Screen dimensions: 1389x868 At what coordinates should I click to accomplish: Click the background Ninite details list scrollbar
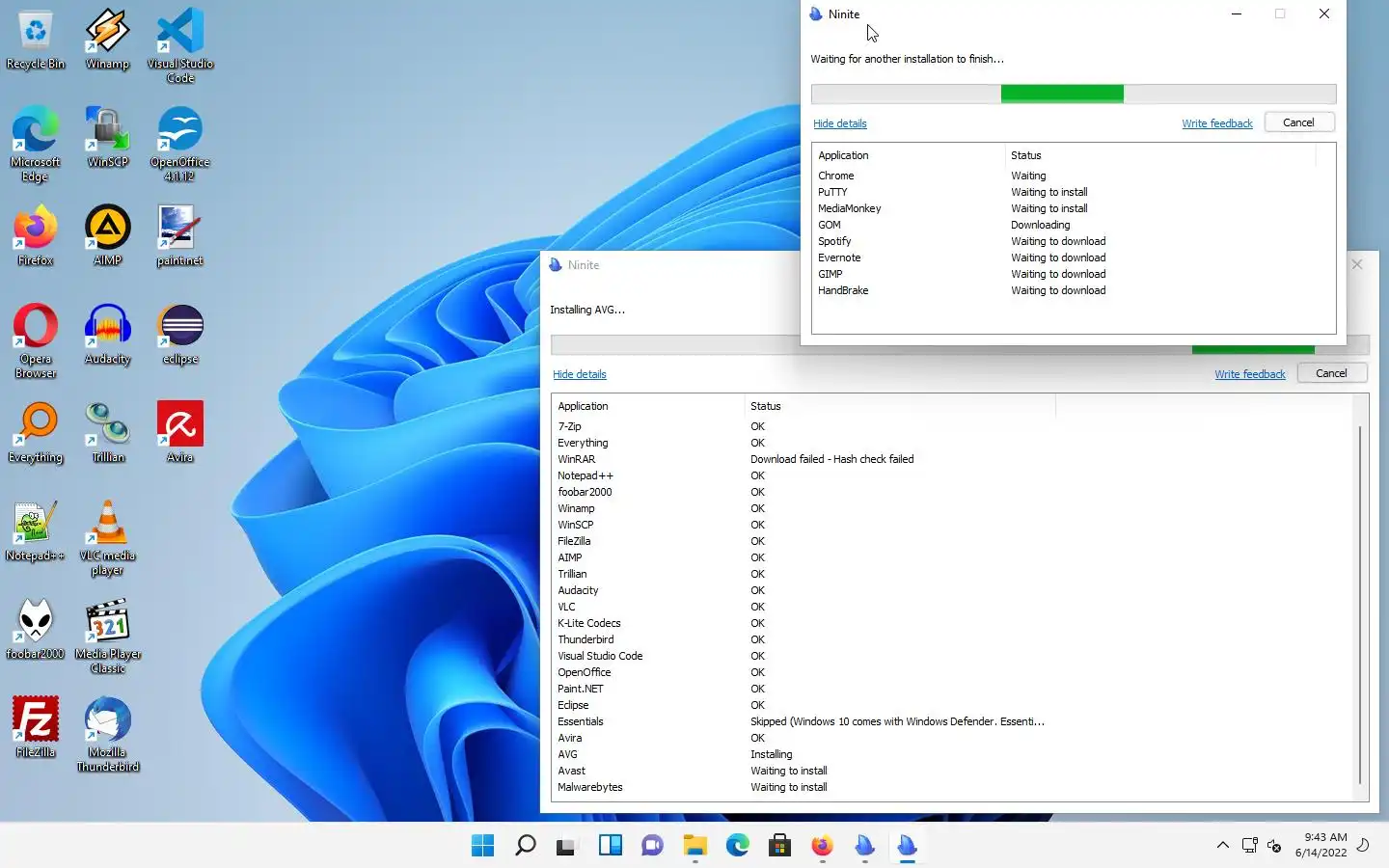pos(1360,604)
